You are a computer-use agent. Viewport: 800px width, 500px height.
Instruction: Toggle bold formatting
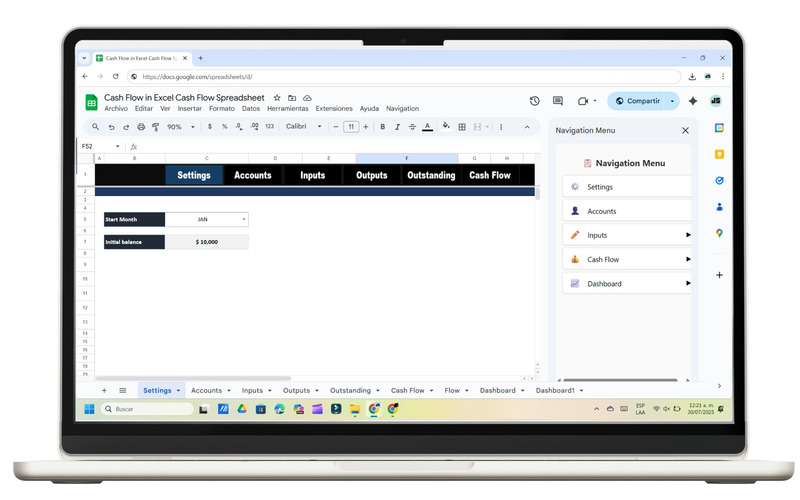pyautogui.click(x=382, y=127)
